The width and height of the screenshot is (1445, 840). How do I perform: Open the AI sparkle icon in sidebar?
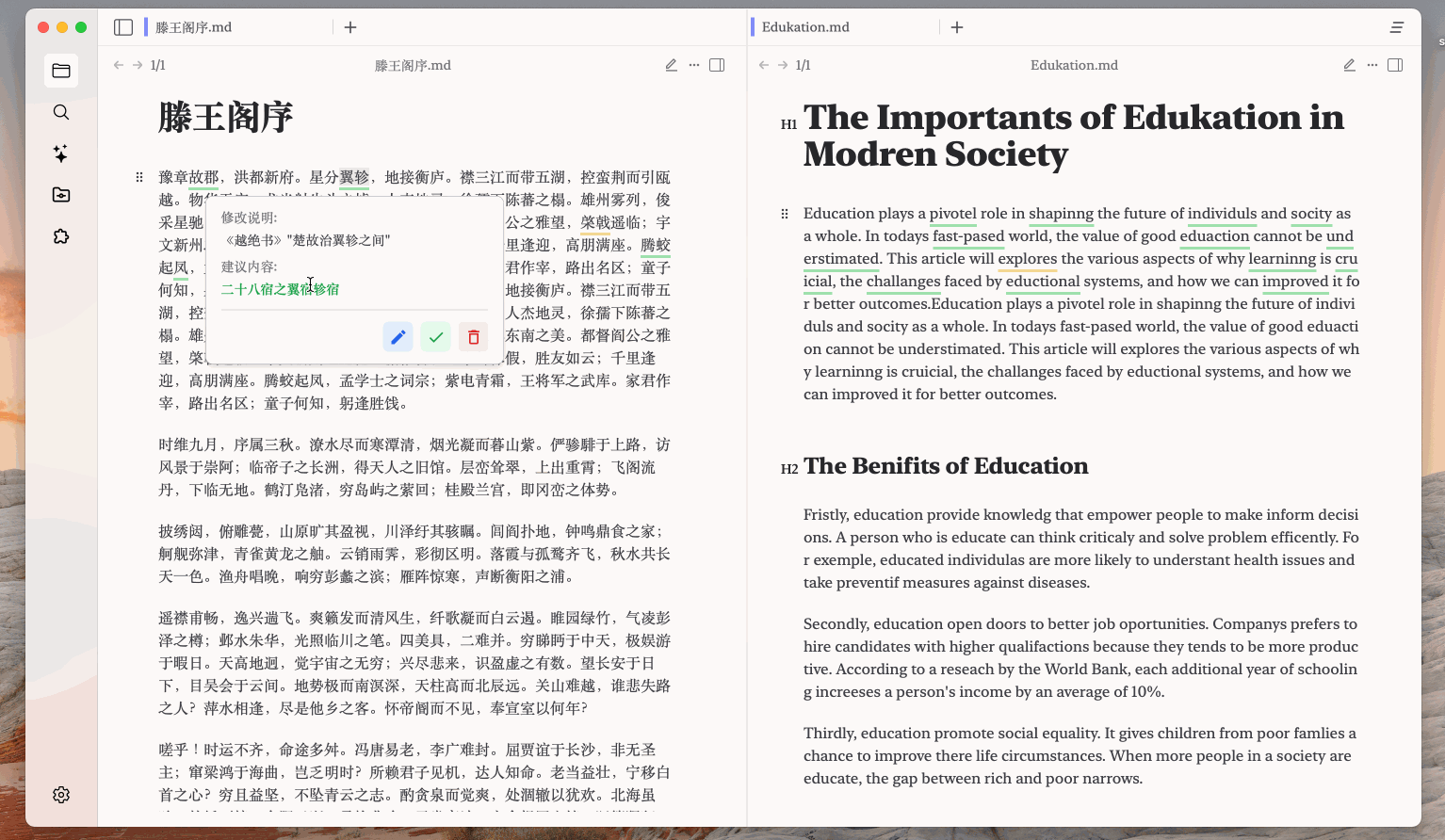(61, 153)
